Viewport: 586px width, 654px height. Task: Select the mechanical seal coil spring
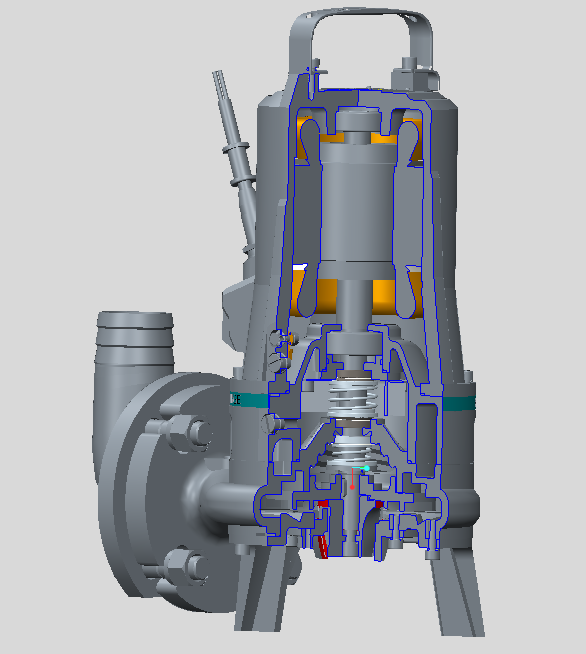coord(354,399)
